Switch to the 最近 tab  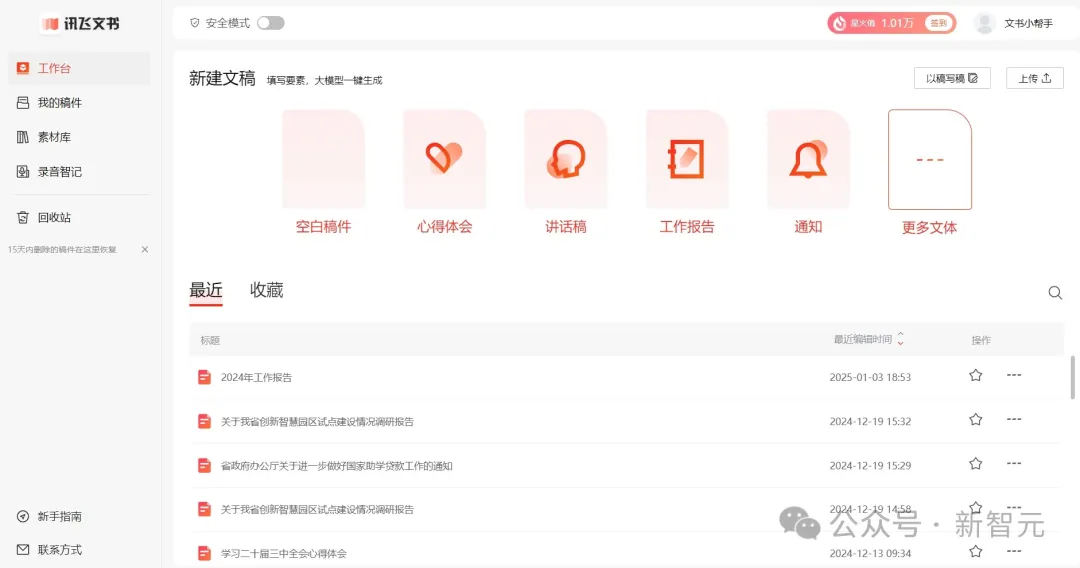point(206,291)
